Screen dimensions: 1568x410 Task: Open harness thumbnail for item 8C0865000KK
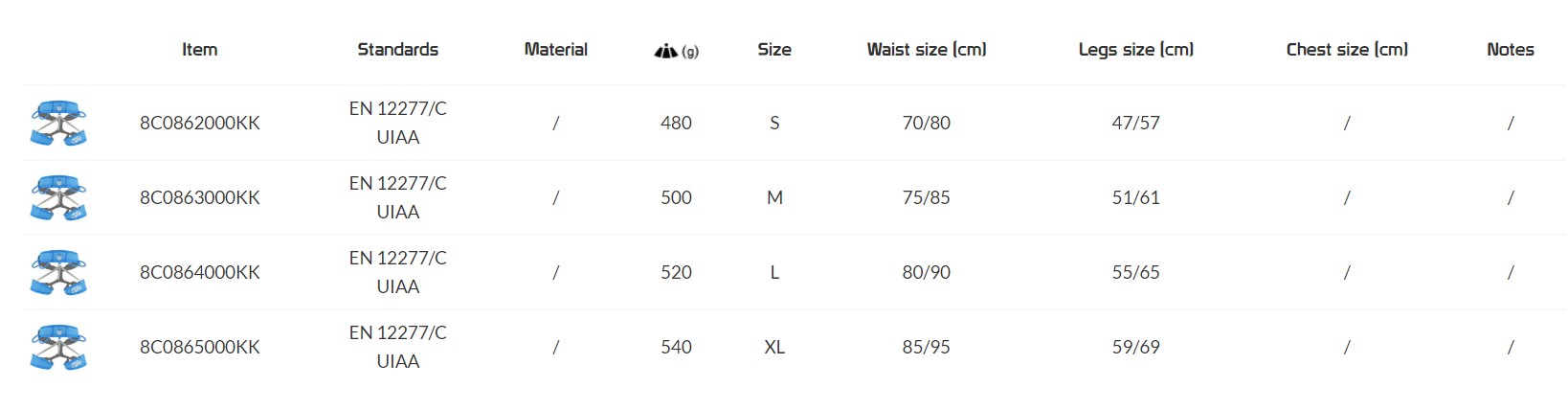point(58,348)
